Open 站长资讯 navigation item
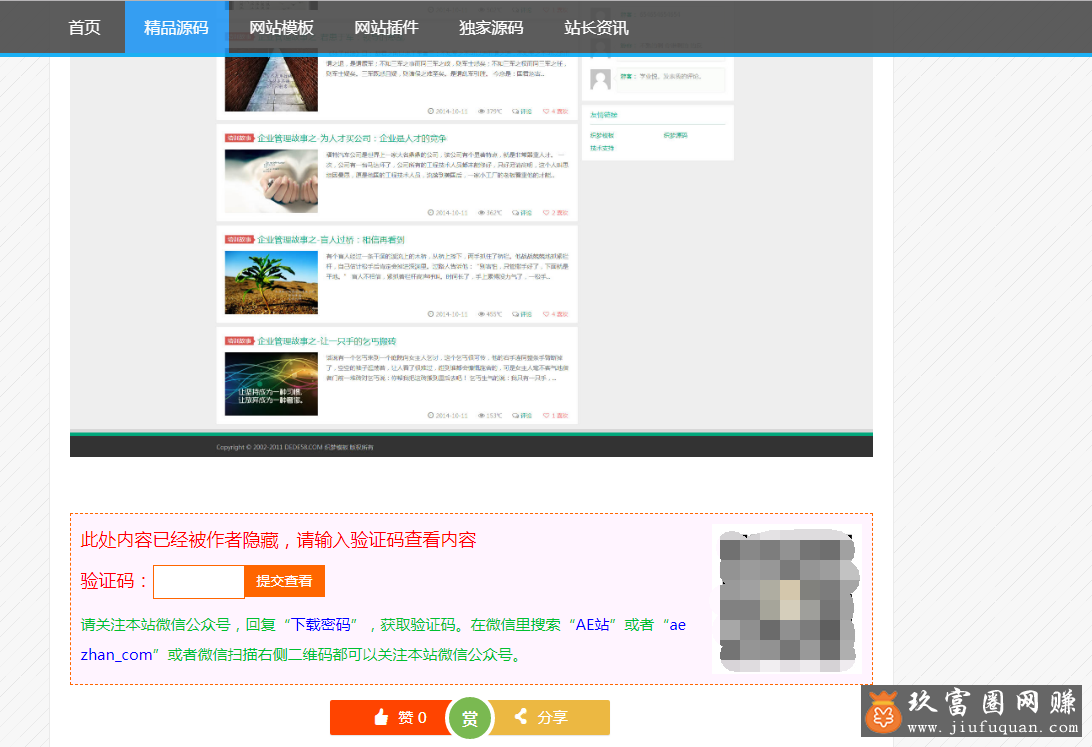 pyautogui.click(x=596, y=27)
